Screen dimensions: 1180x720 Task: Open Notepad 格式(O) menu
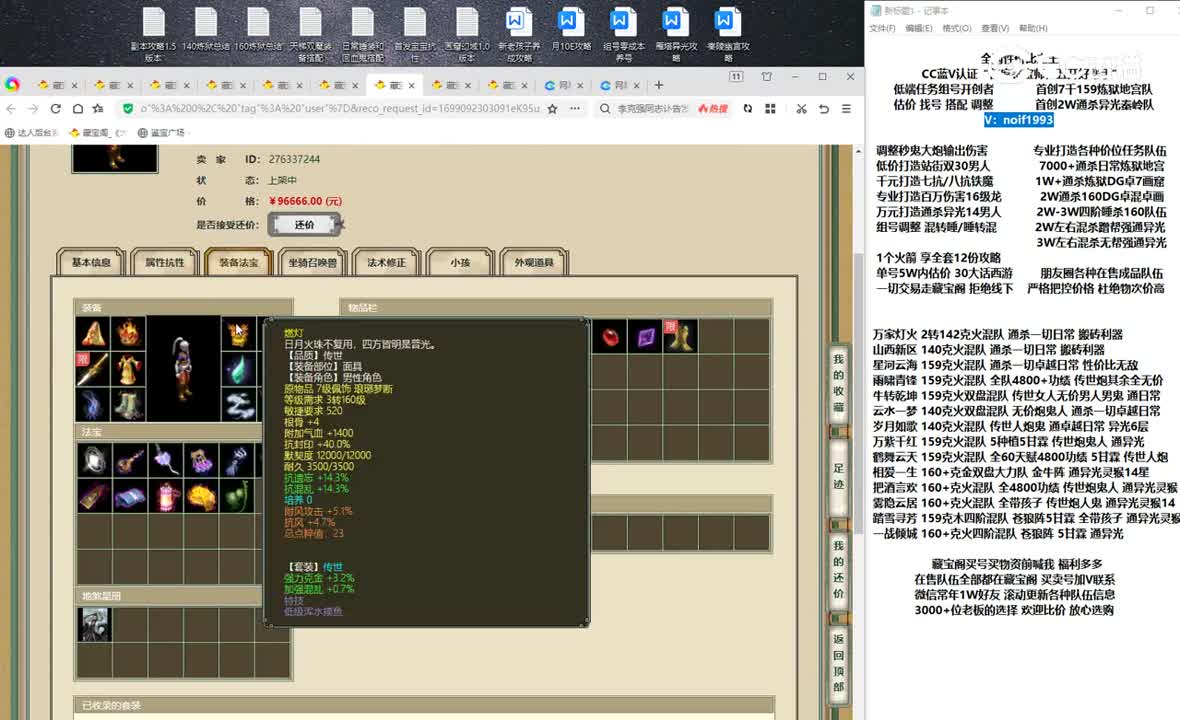(x=956, y=29)
